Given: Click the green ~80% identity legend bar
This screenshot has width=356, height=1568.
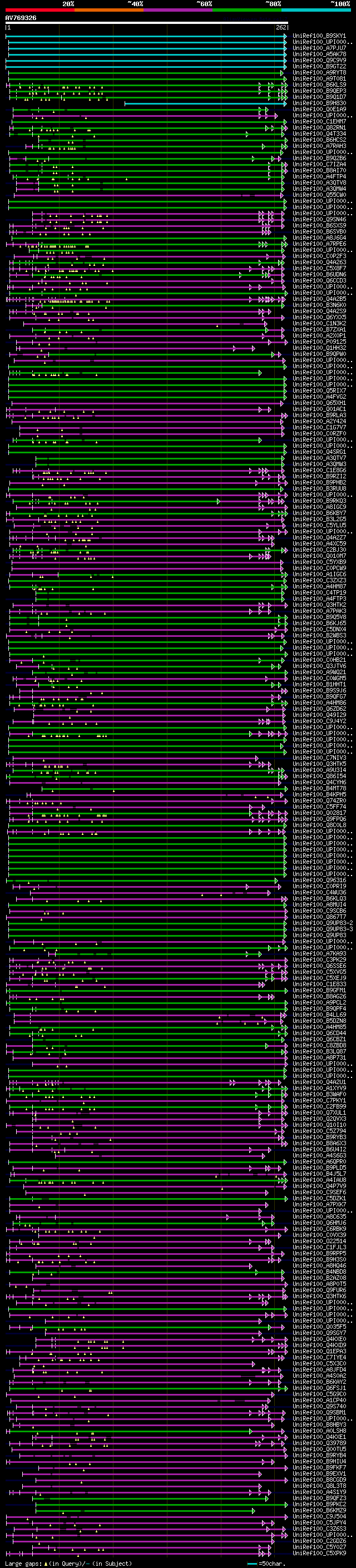Looking at the screenshot, I should [x=247, y=10].
